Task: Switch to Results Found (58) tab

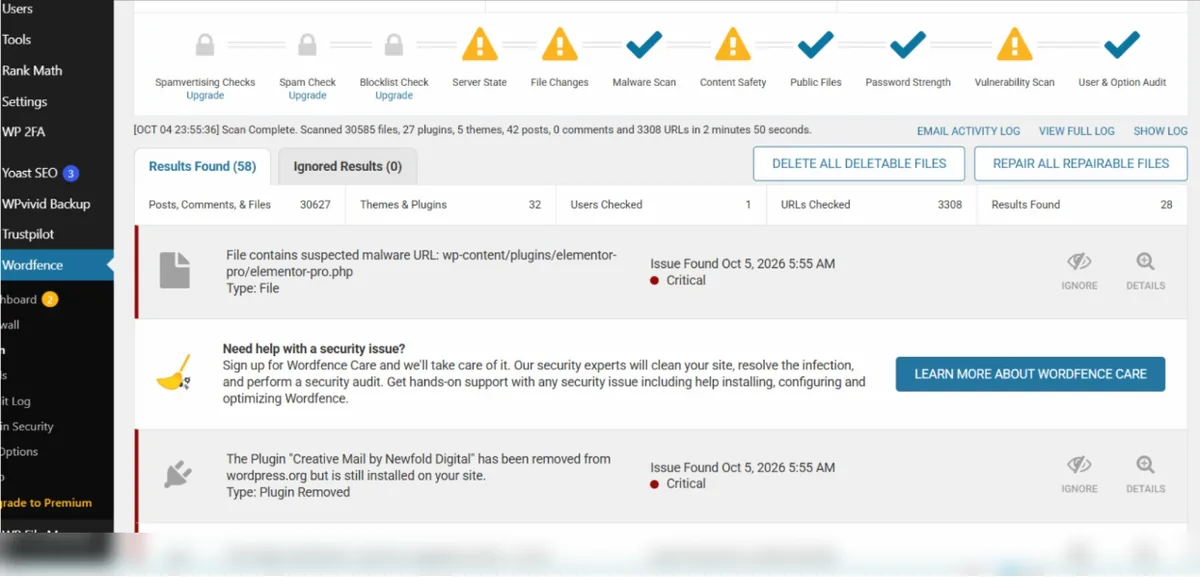Action: (x=203, y=166)
